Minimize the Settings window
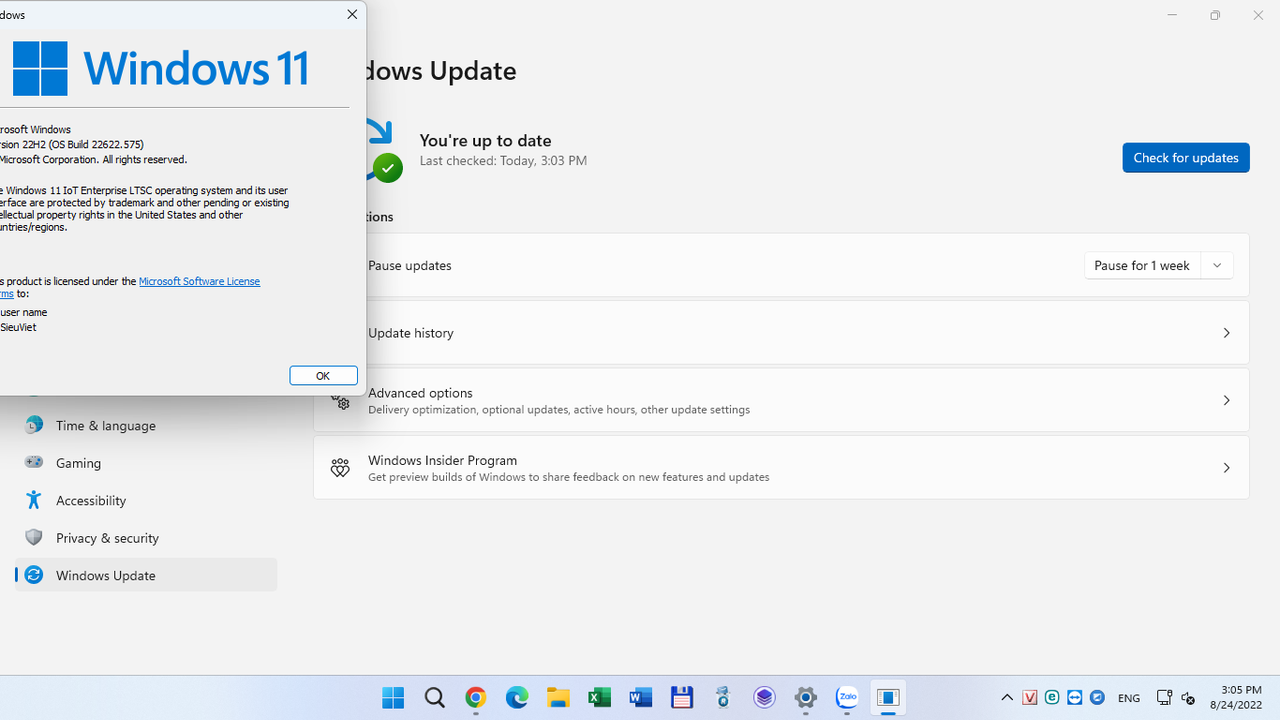Screen dimensions: 1280x720 (1172, 15)
